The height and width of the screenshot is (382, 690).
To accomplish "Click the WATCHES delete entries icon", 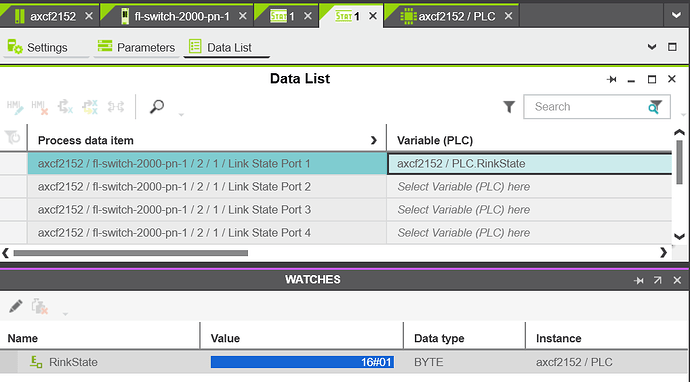I will (x=40, y=306).
